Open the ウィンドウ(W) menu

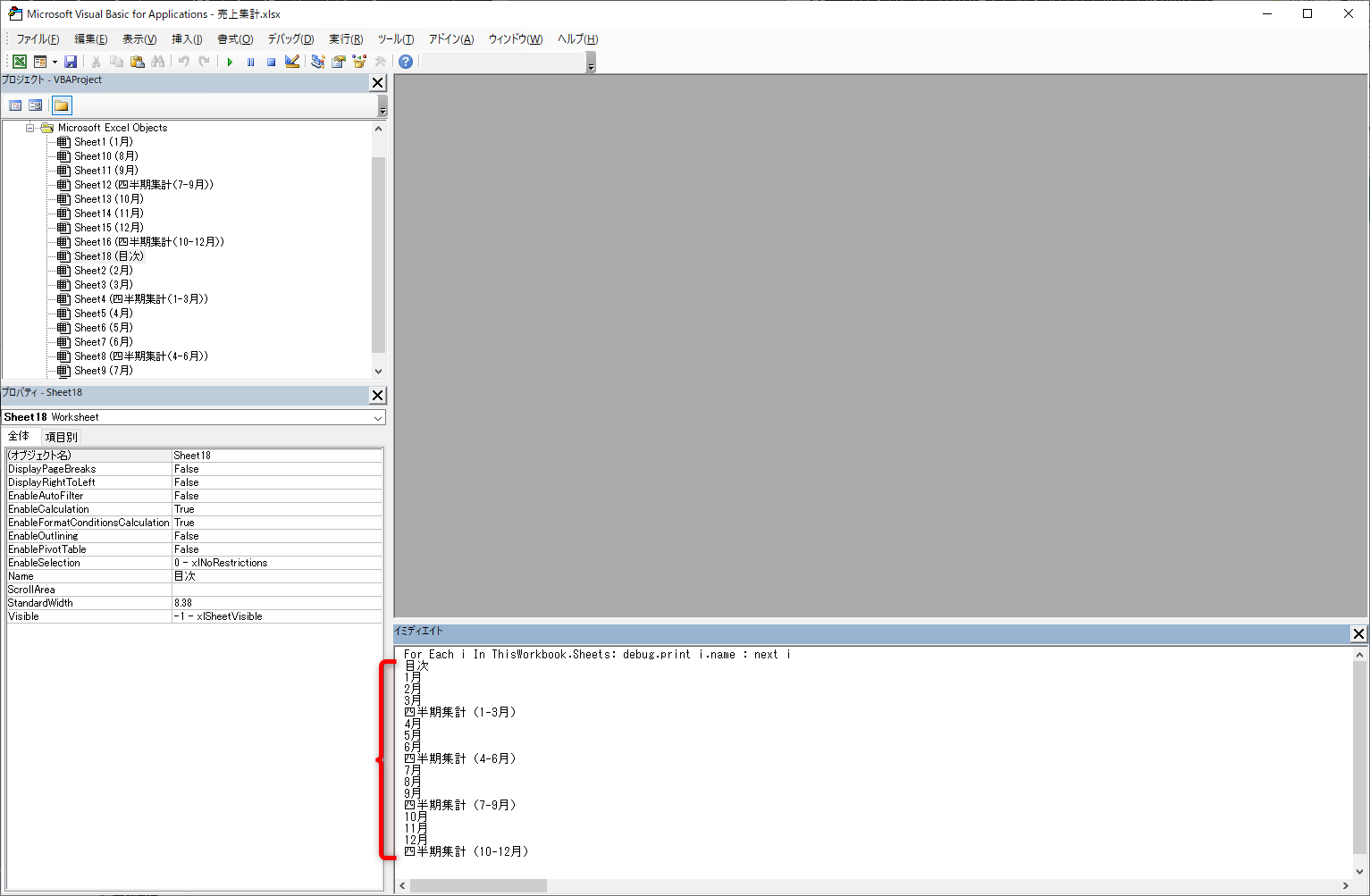tap(515, 39)
